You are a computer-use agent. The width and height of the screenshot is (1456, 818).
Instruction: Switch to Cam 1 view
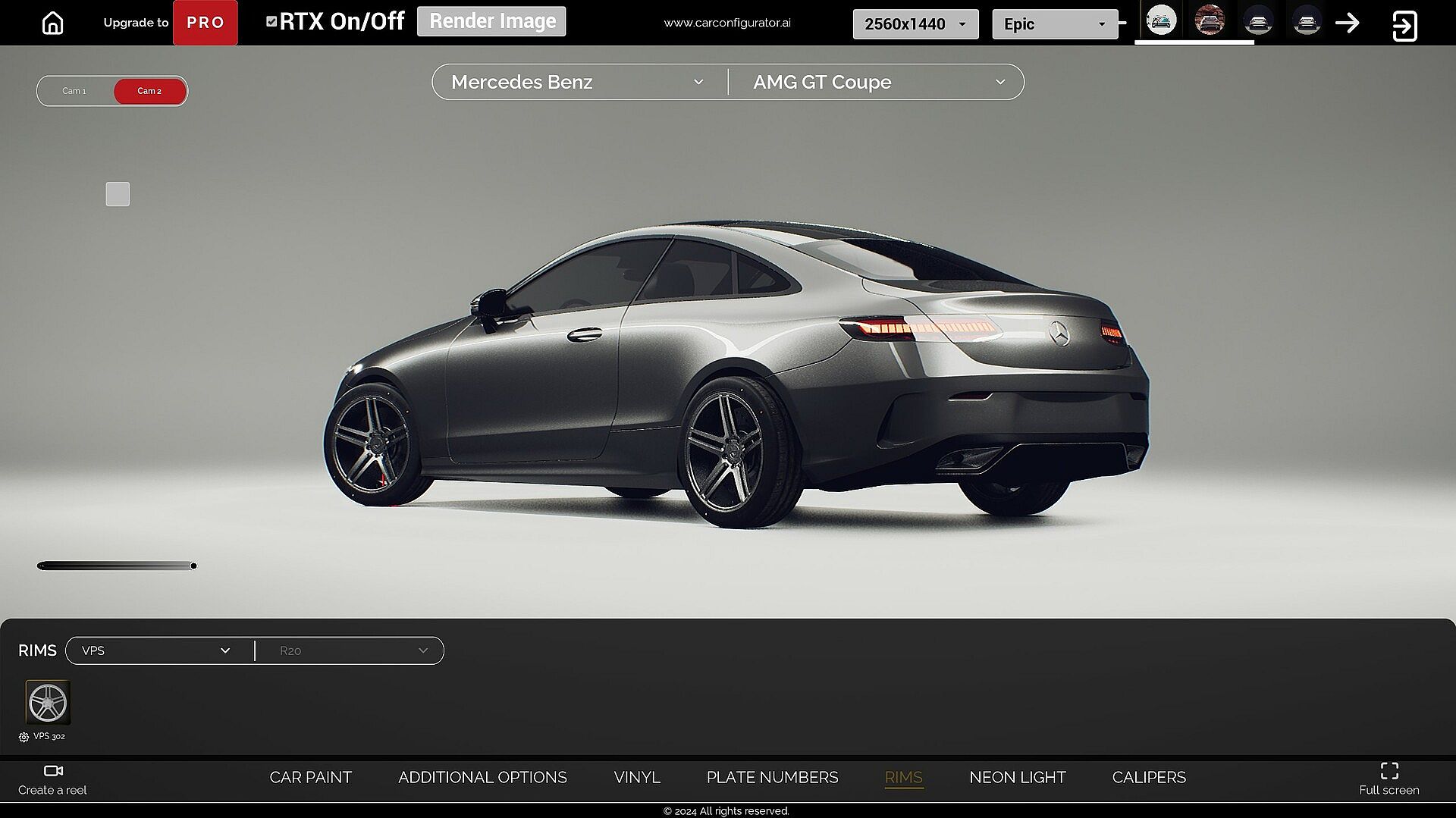click(x=74, y=91)
